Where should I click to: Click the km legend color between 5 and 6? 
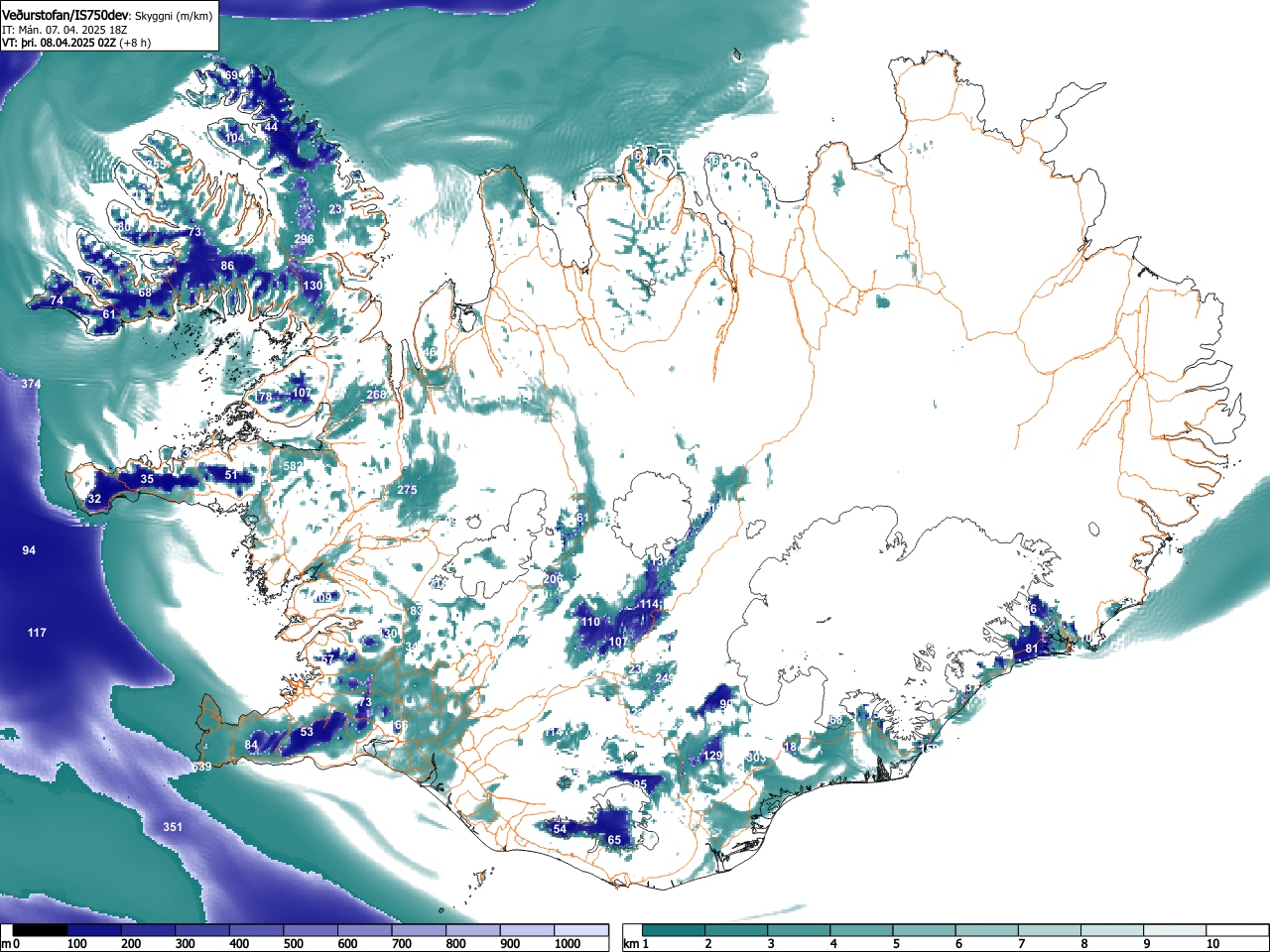coord(925,930)
